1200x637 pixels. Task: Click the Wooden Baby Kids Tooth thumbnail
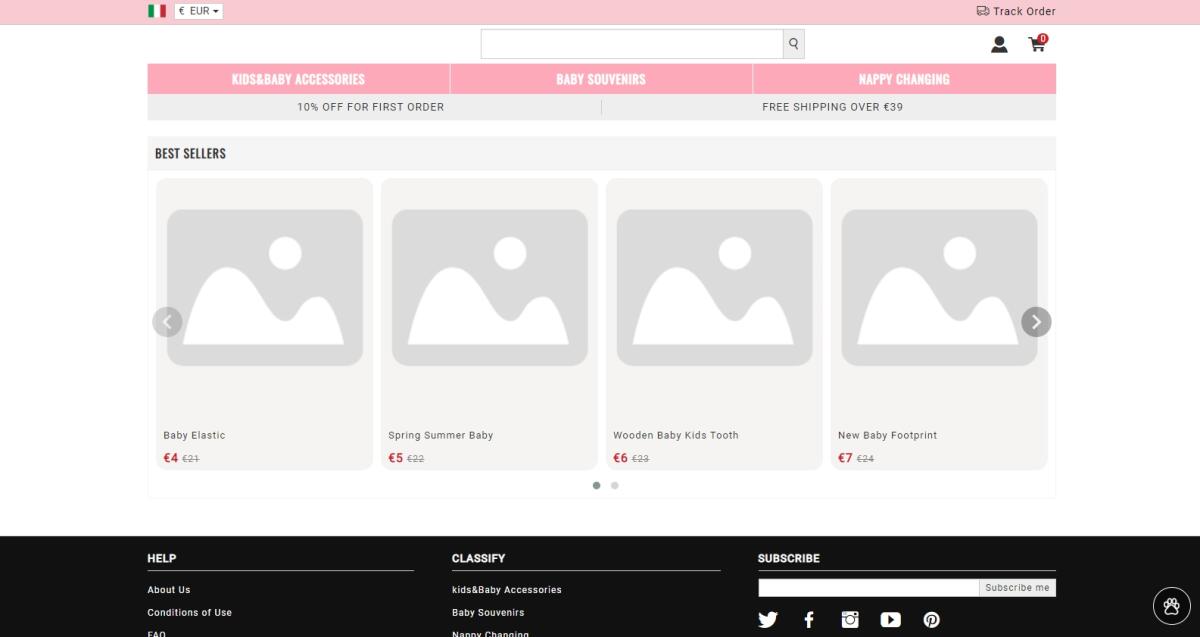point(714,288)
